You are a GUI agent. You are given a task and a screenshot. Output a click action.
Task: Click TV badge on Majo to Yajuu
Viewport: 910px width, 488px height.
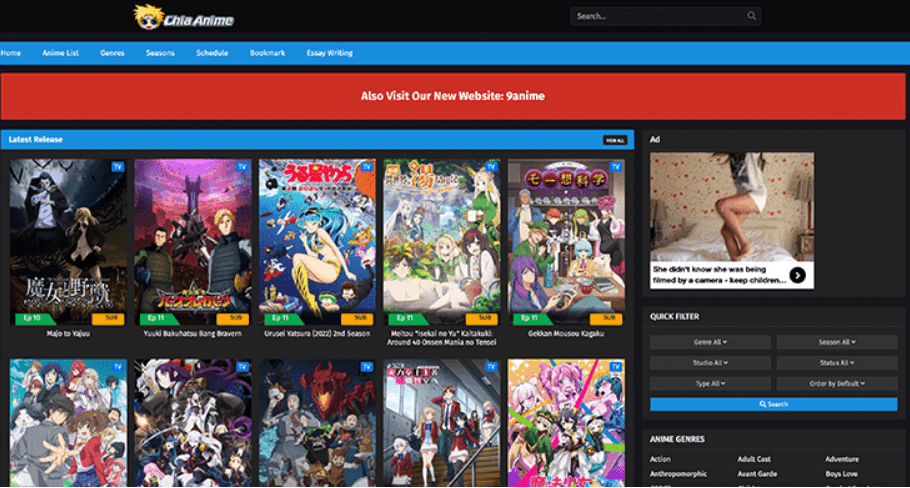[117, 166]
